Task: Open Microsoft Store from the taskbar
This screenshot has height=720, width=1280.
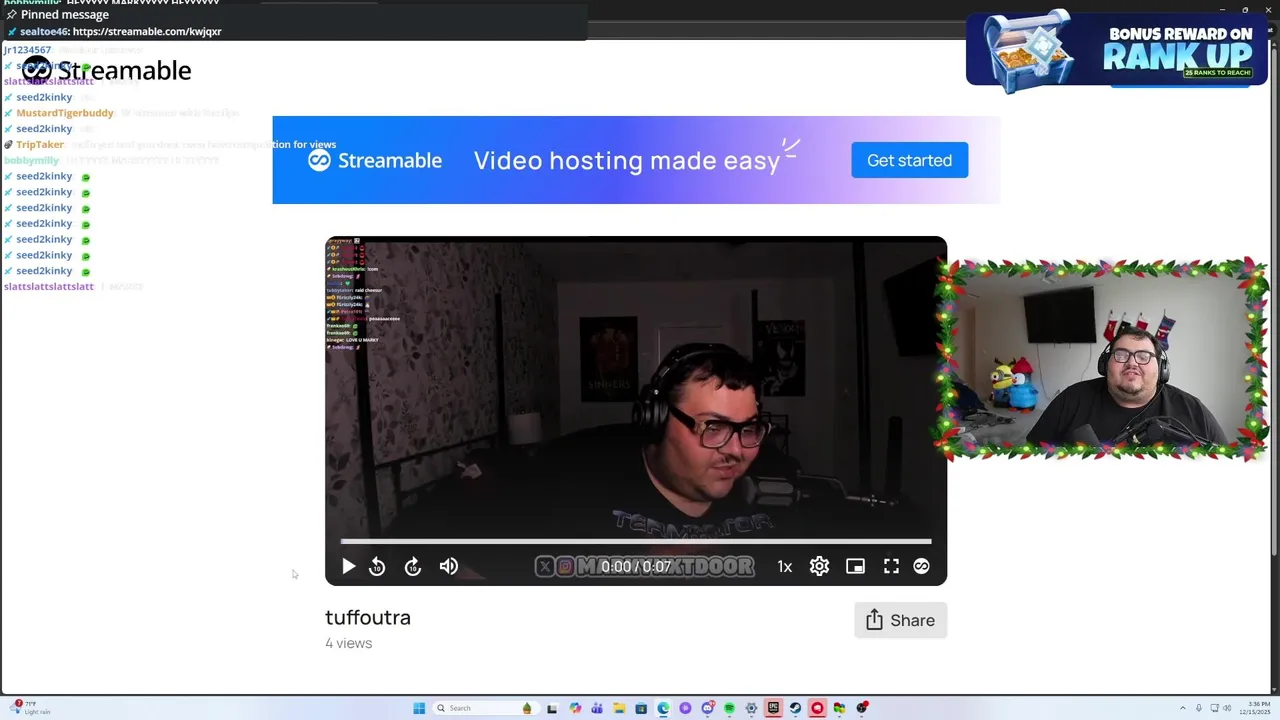Action: (641, 708)
